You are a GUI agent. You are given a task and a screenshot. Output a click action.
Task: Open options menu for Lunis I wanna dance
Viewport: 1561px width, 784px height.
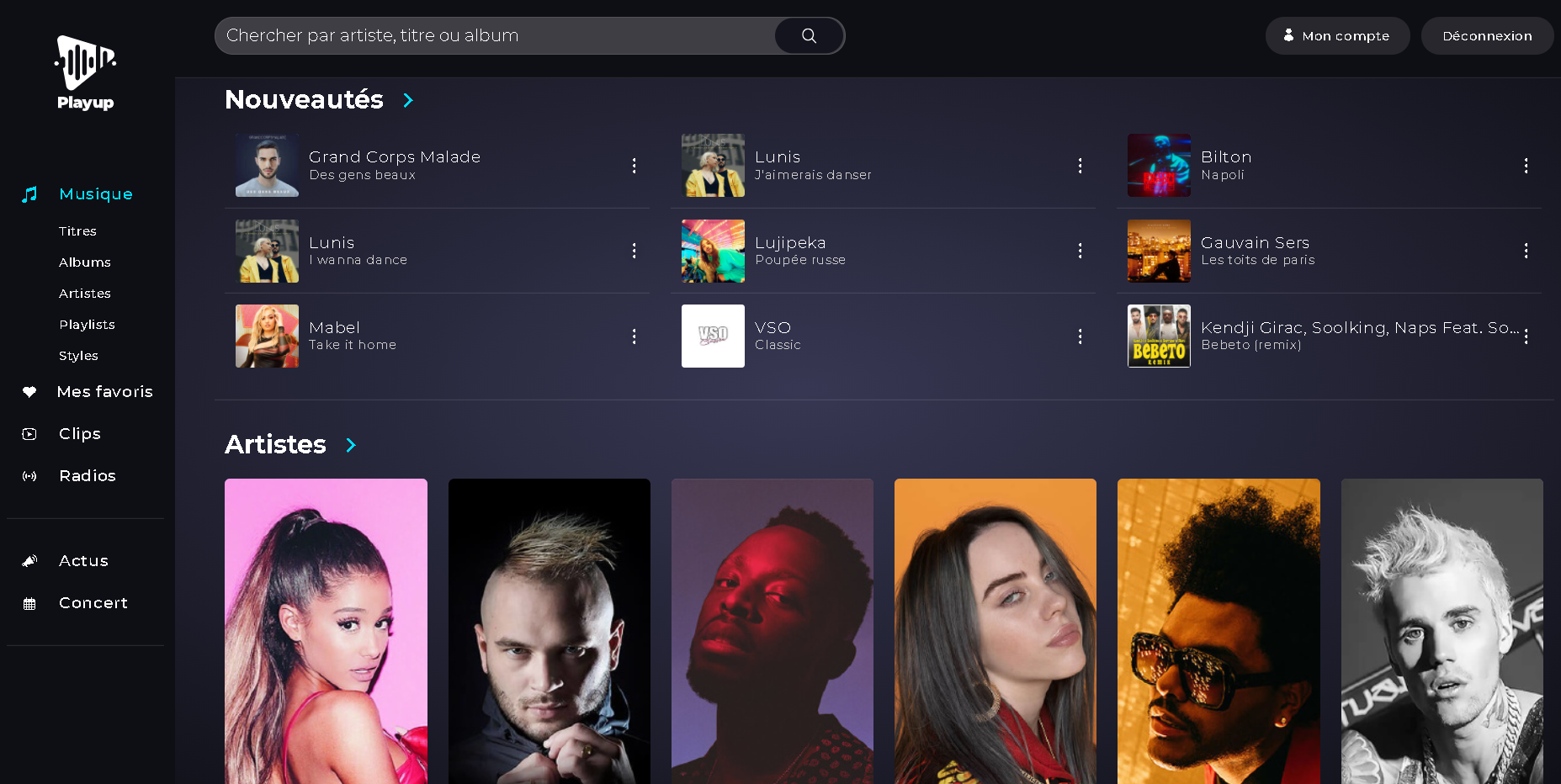click(634, 251)
